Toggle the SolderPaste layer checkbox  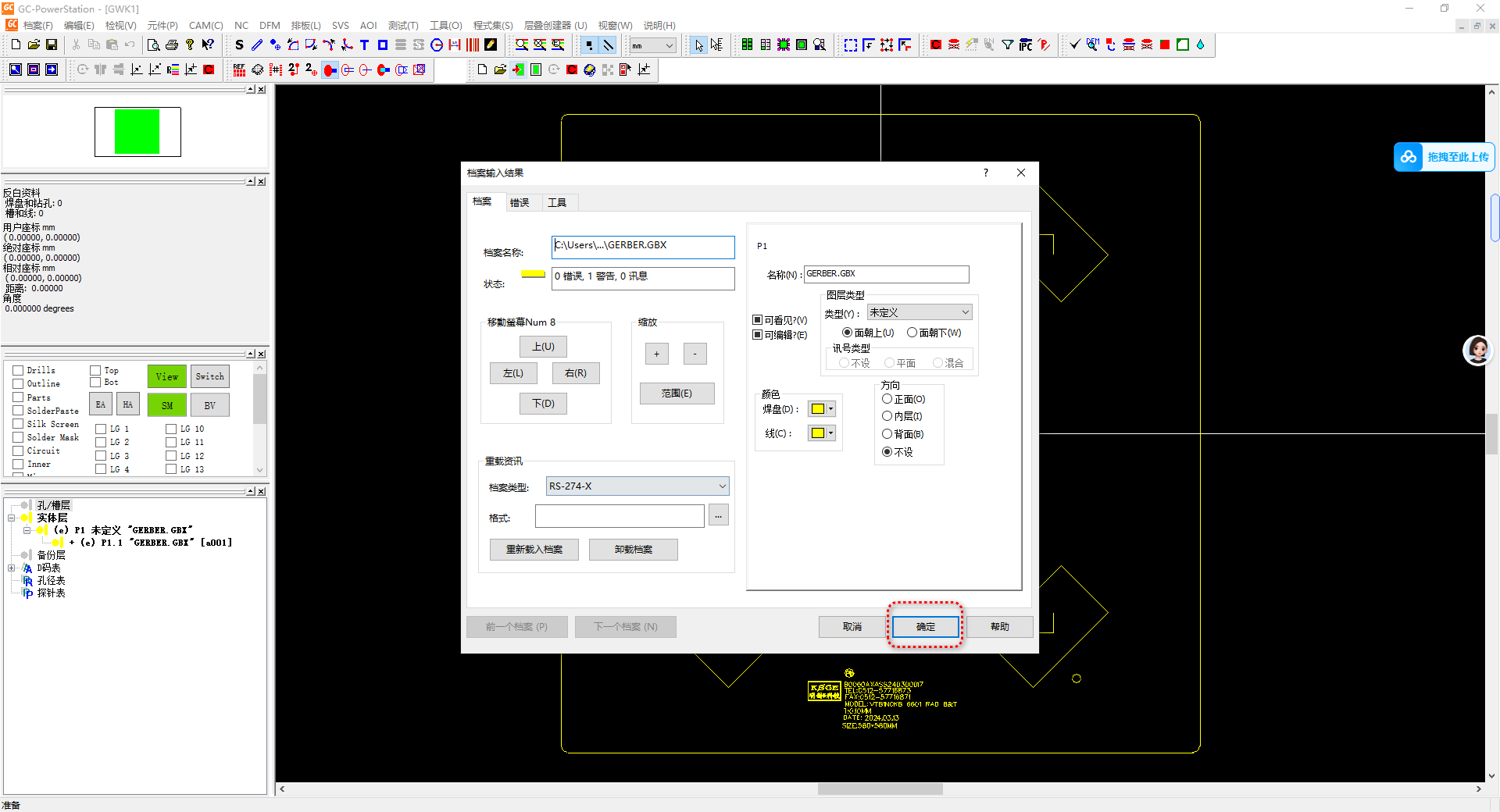click(17, 411)
